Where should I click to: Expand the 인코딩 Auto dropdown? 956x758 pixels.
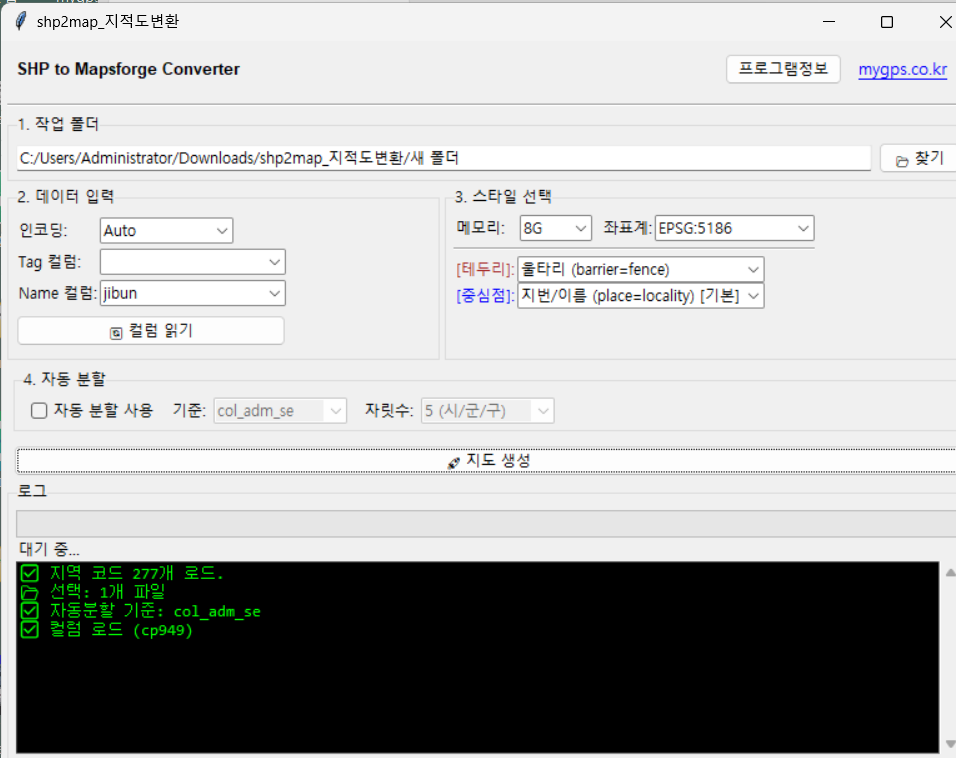(x=166, y=230)
